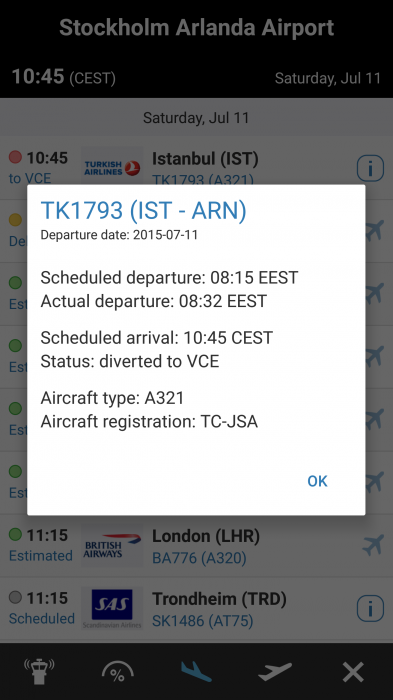
Task: Tap the TK1793 (IST - ARN) dialog title
Action: pos(143,210)
